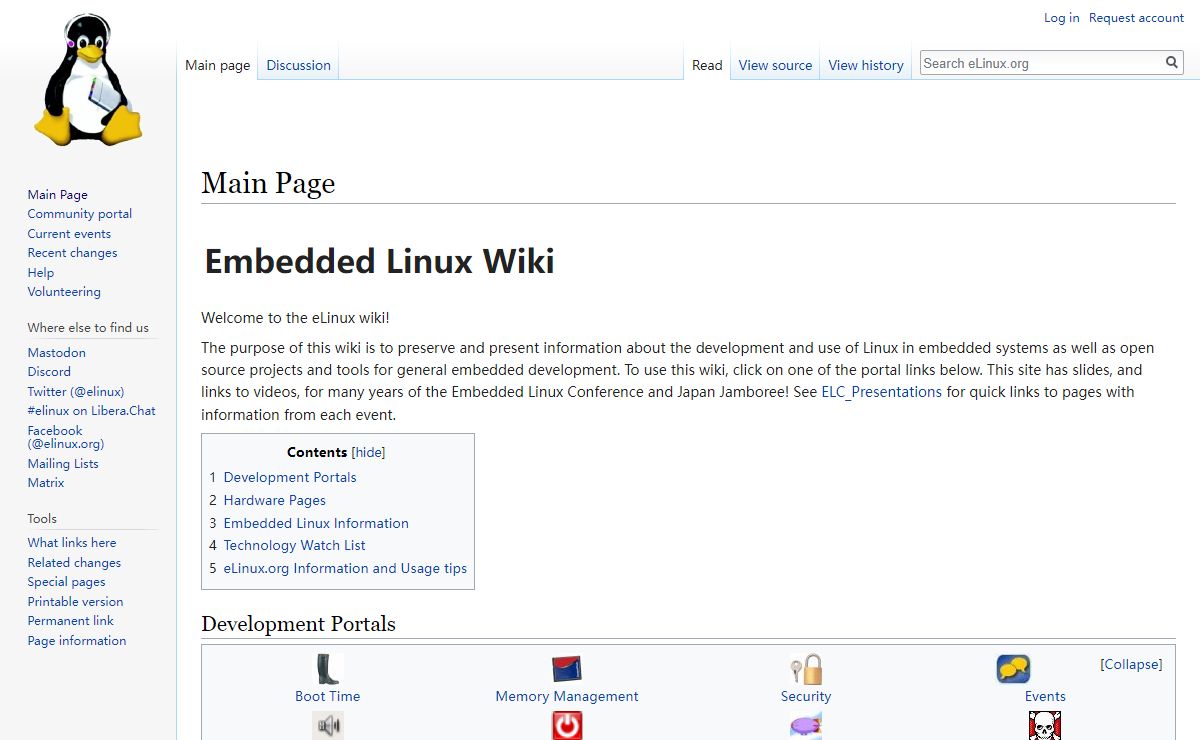Jump to Embedded Linux Information entry
Screen dimensions: 1200x740
click(x=309, y=523)
